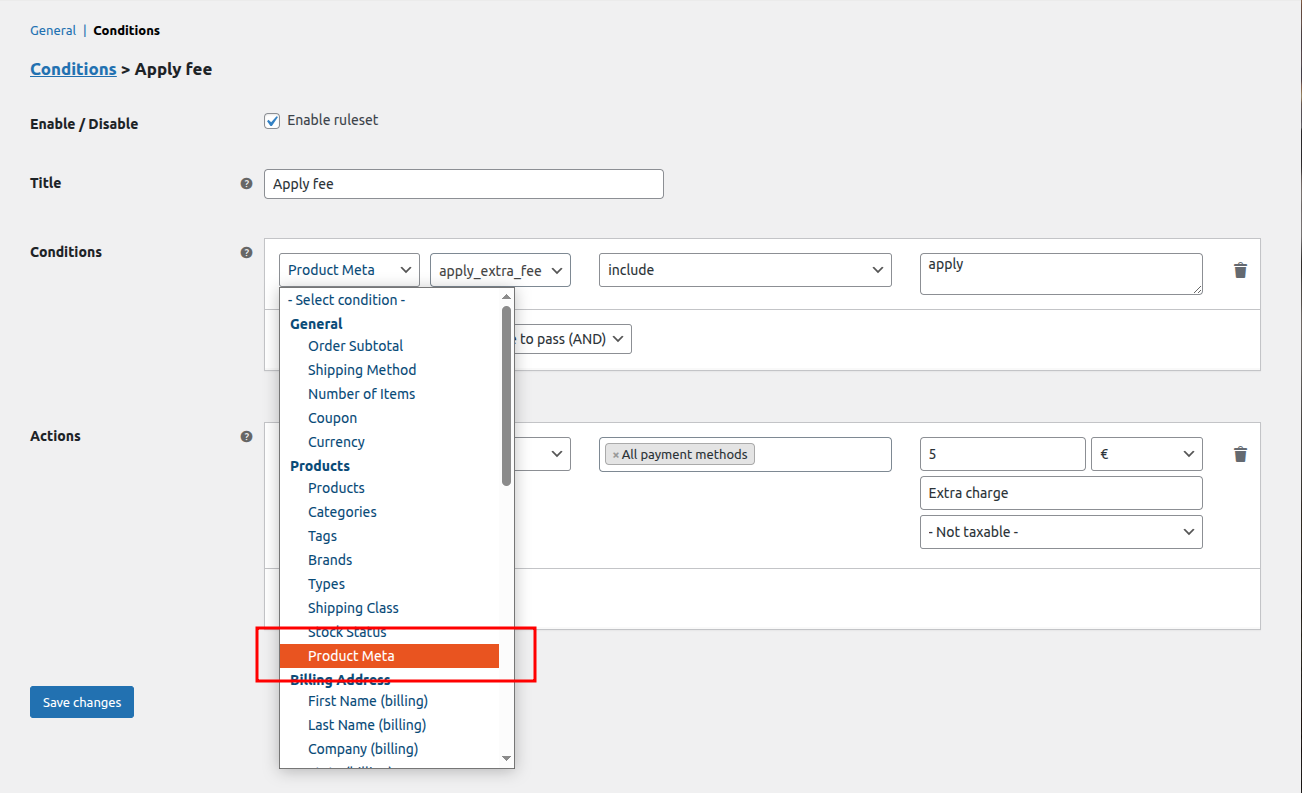Delete the action row with trash icon
This screenshot has width=1302, height=793.
pyautogui.click(x=1240, y=454)
